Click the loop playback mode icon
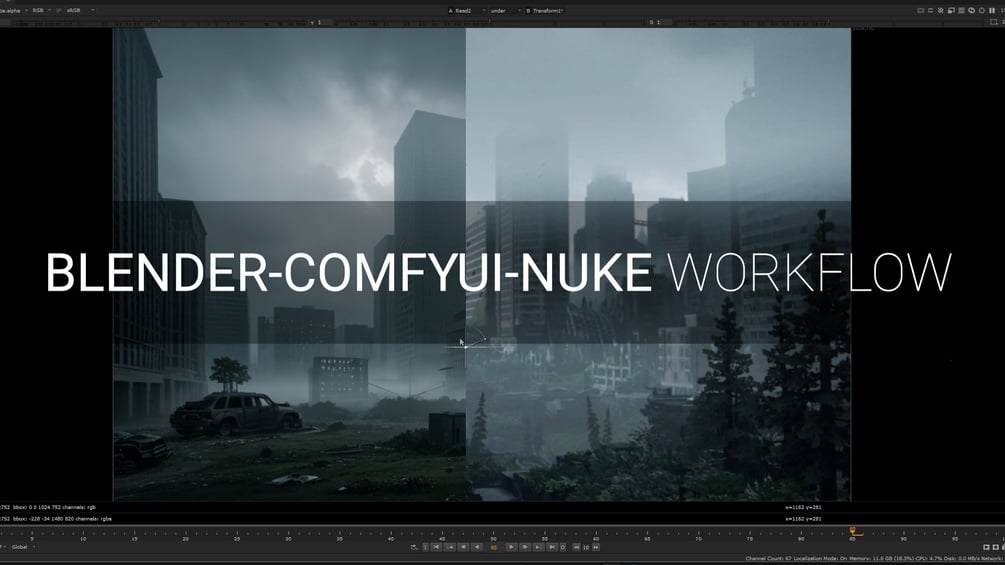Viewport: 1005px width, 565px height. click(413, 547)
